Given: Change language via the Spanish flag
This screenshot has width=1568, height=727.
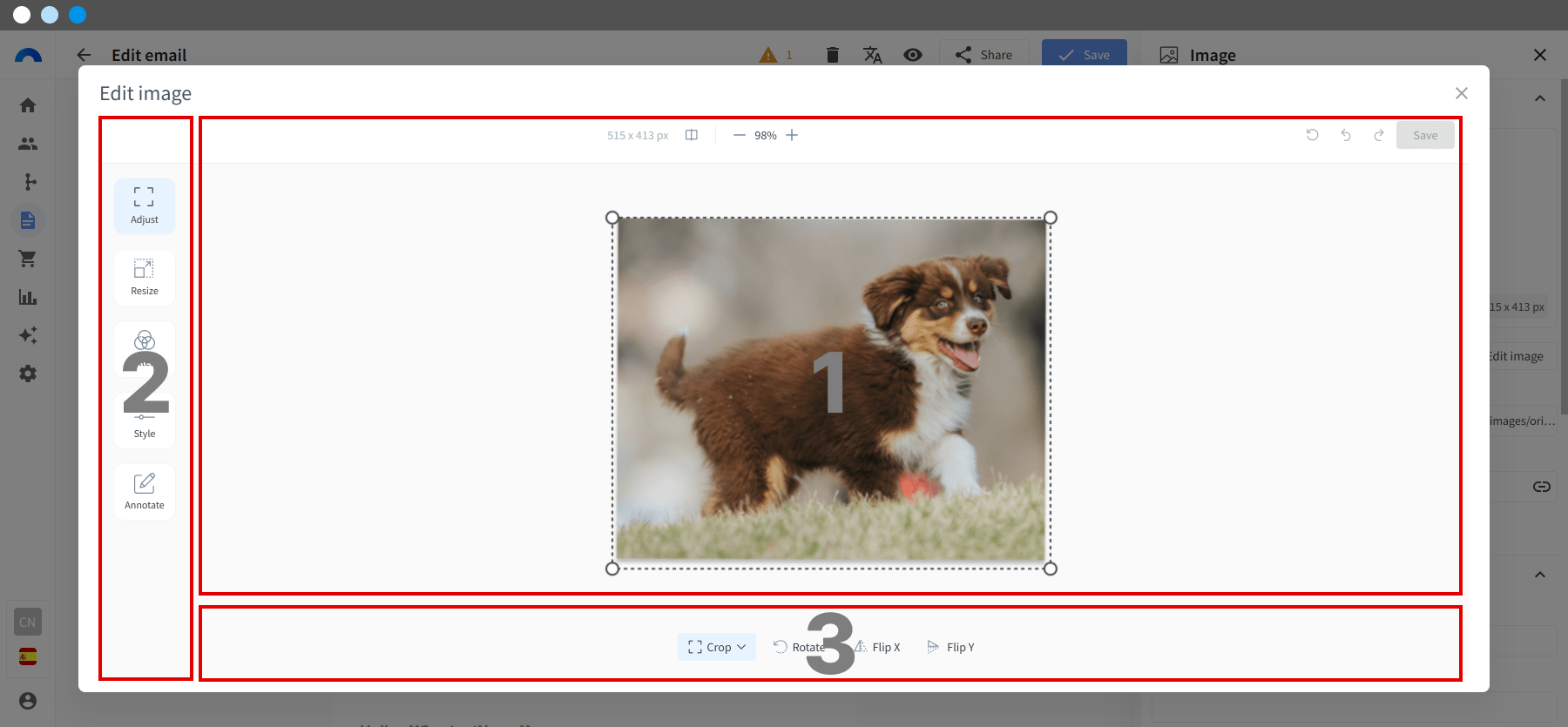Looking at the screenshot, I should [28, 656].
